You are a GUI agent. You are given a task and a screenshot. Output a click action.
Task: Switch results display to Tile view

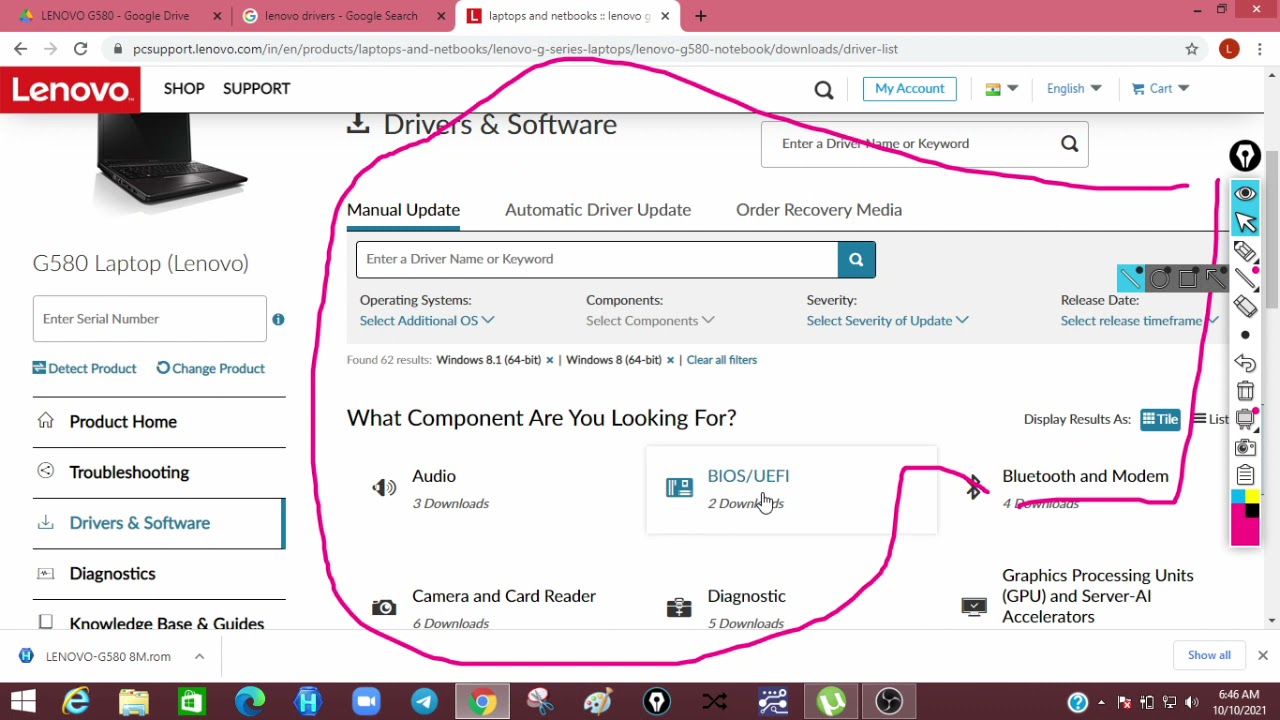click(x=1161, y=419)
